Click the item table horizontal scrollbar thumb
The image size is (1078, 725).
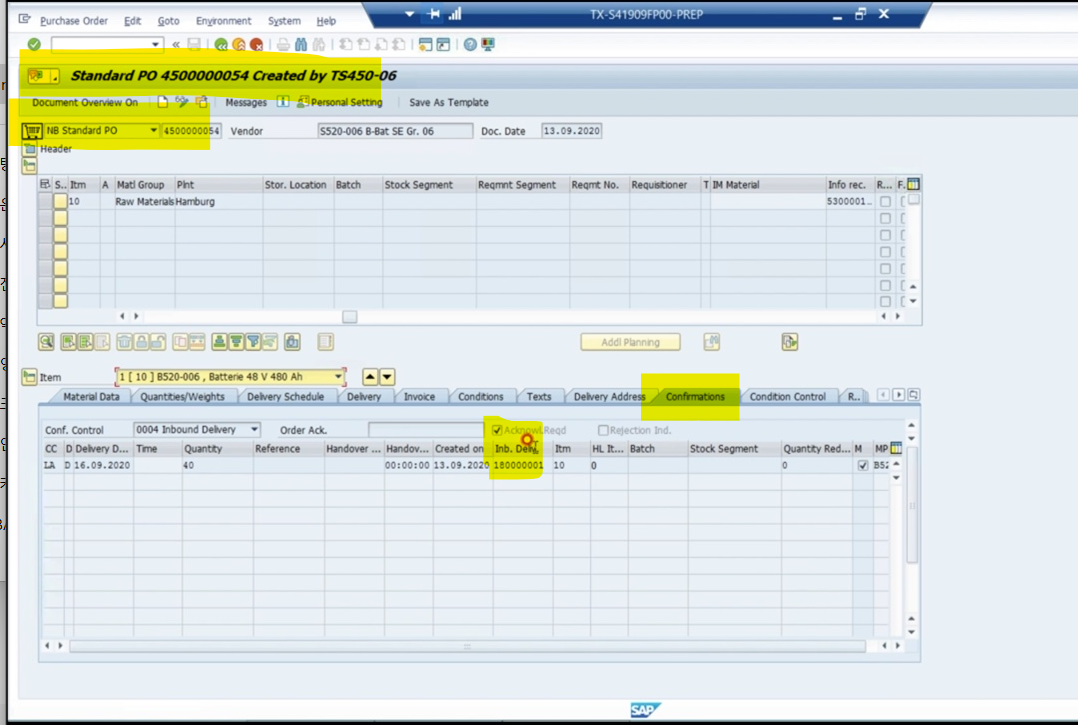tap(350, 317)
